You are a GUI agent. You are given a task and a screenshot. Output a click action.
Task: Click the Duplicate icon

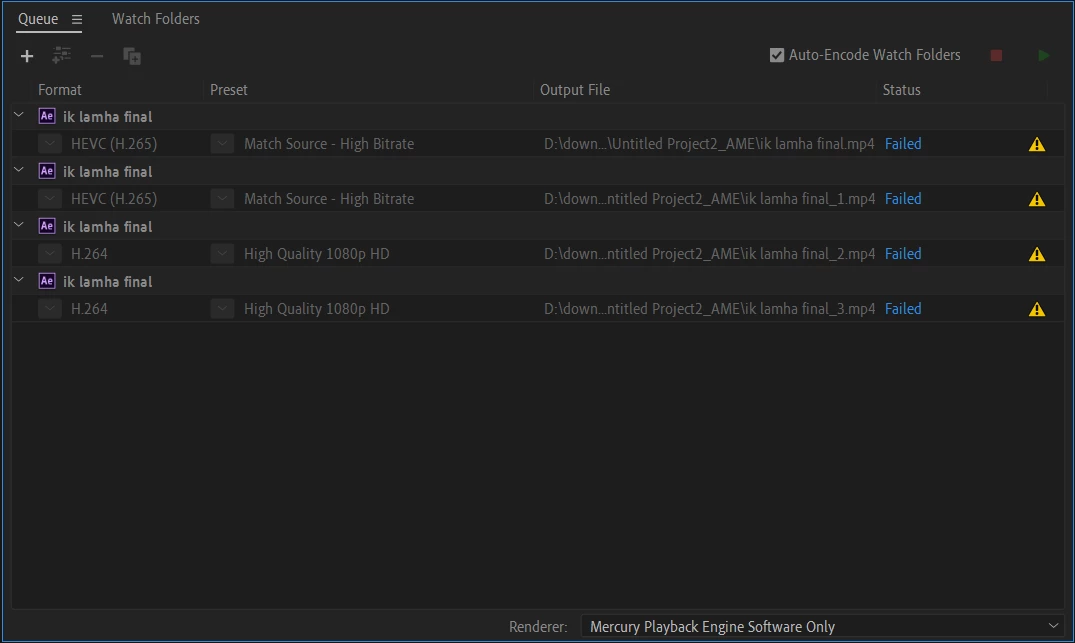click(x=132, y=56)
